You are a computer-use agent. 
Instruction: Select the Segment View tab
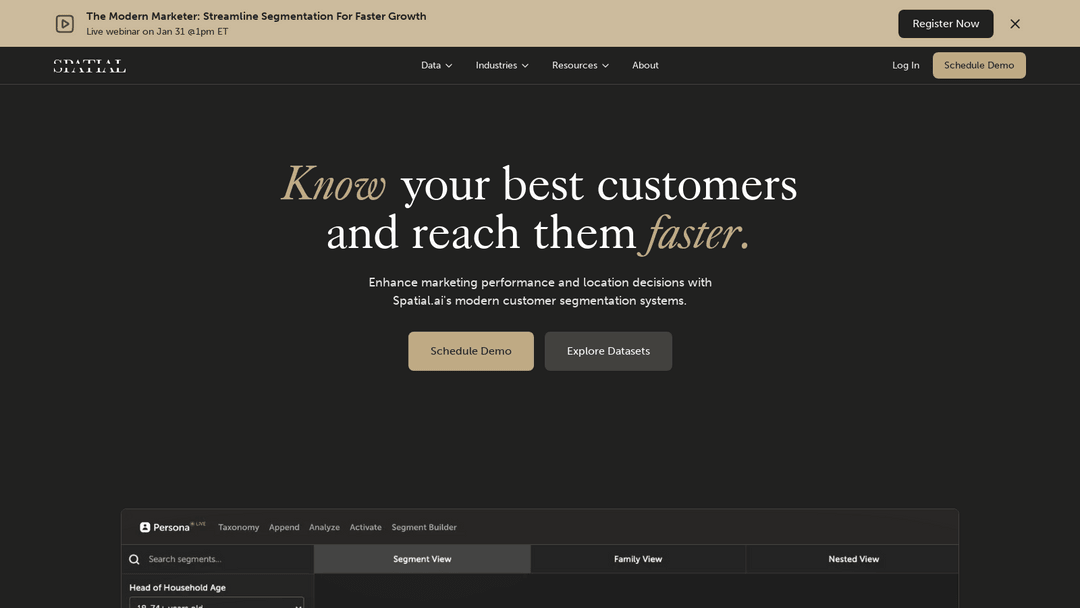tap(422, 559)
